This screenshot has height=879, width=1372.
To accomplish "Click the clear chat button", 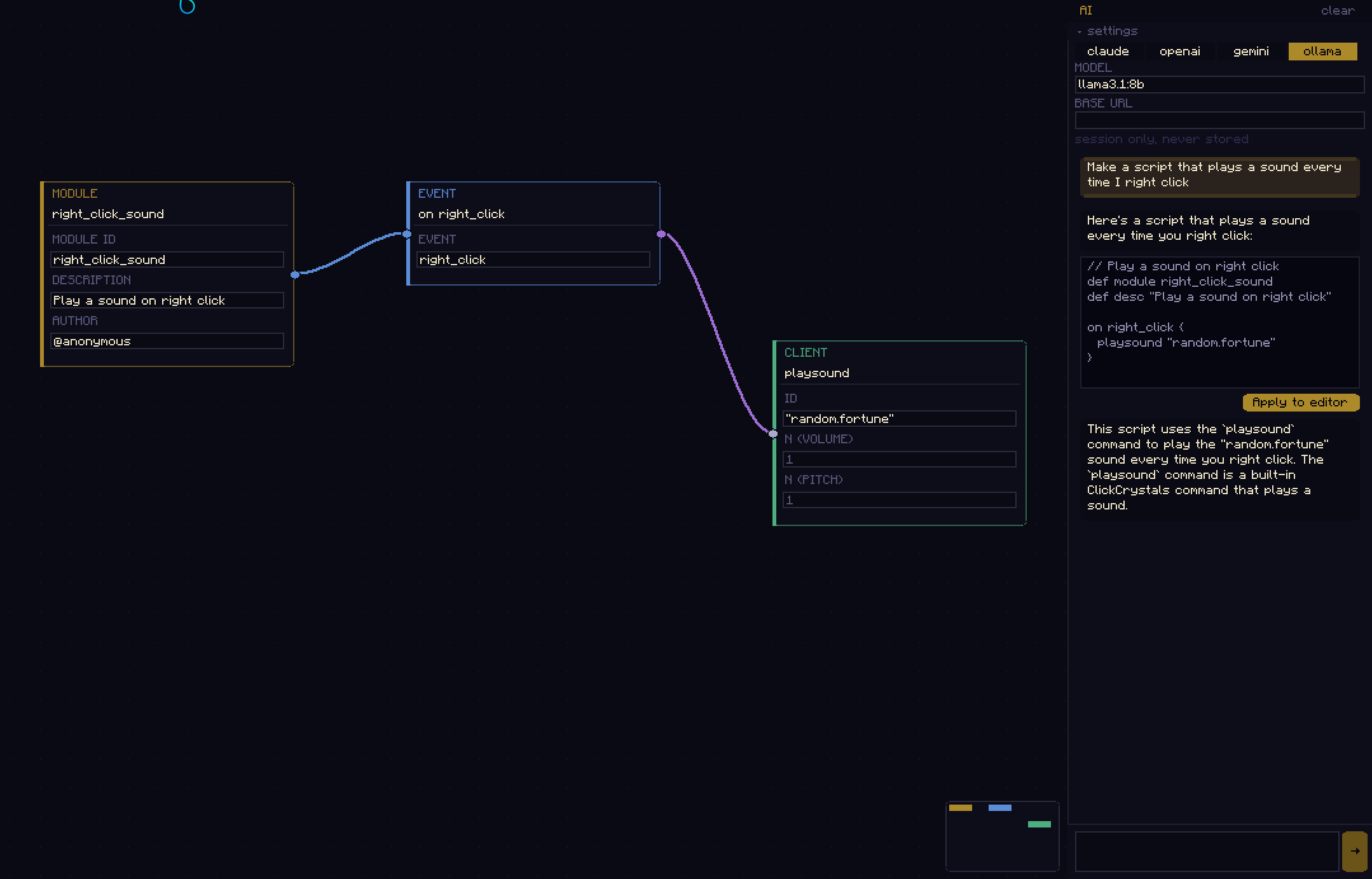I will [1338, 11].
